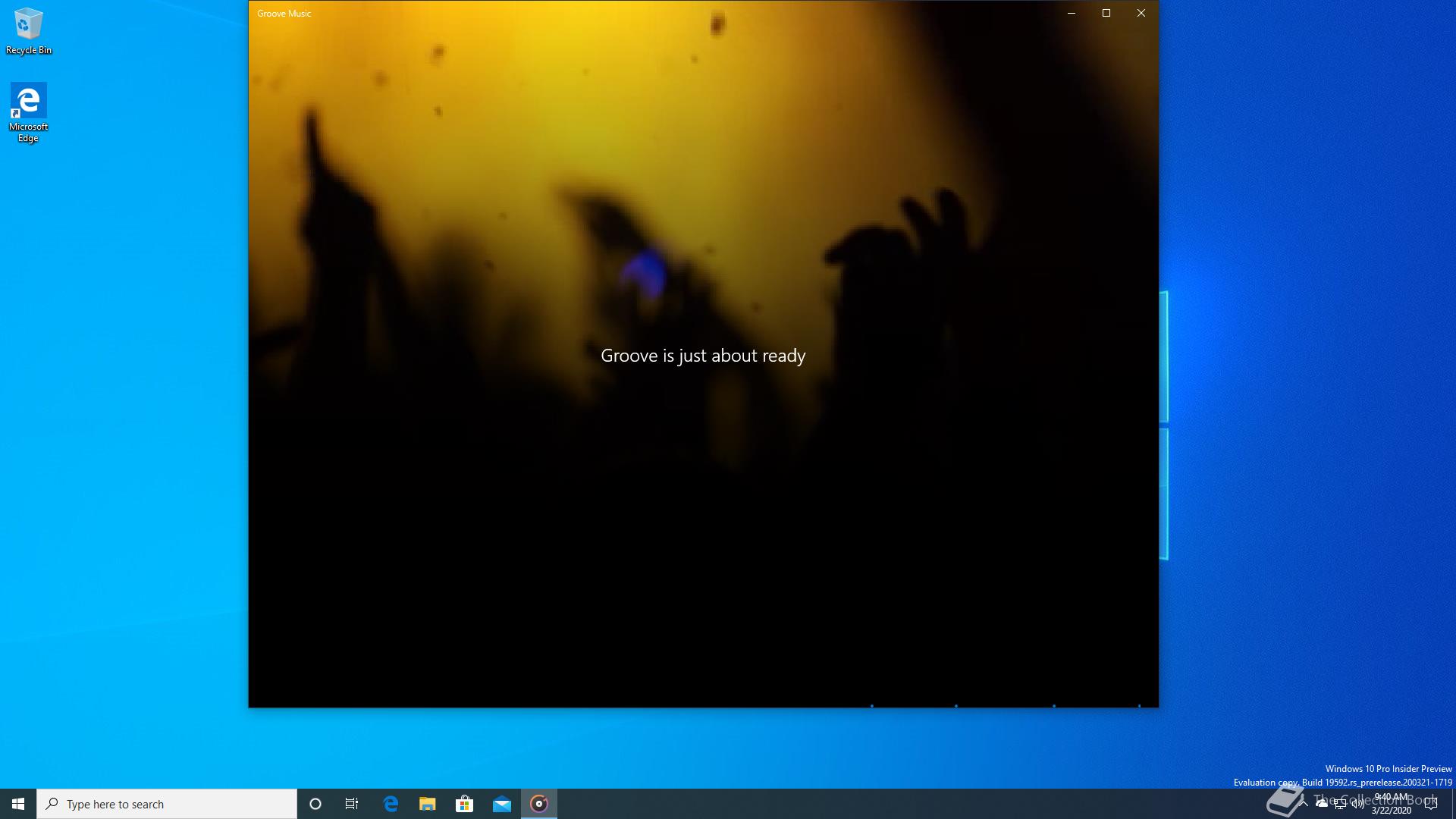Click the 'Groove is just about ready' text

703,356
